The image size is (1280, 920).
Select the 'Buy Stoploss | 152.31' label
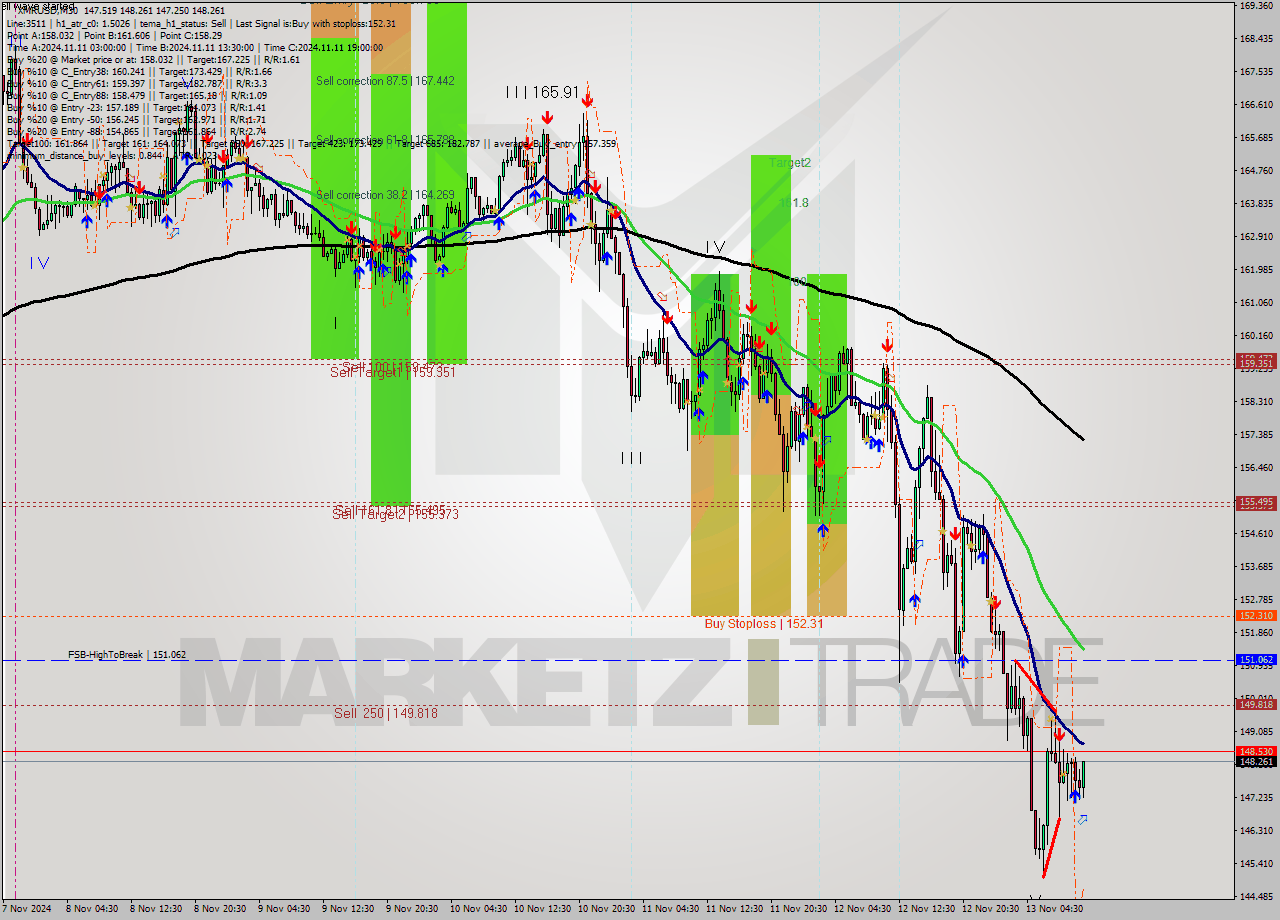click(764, 624)
